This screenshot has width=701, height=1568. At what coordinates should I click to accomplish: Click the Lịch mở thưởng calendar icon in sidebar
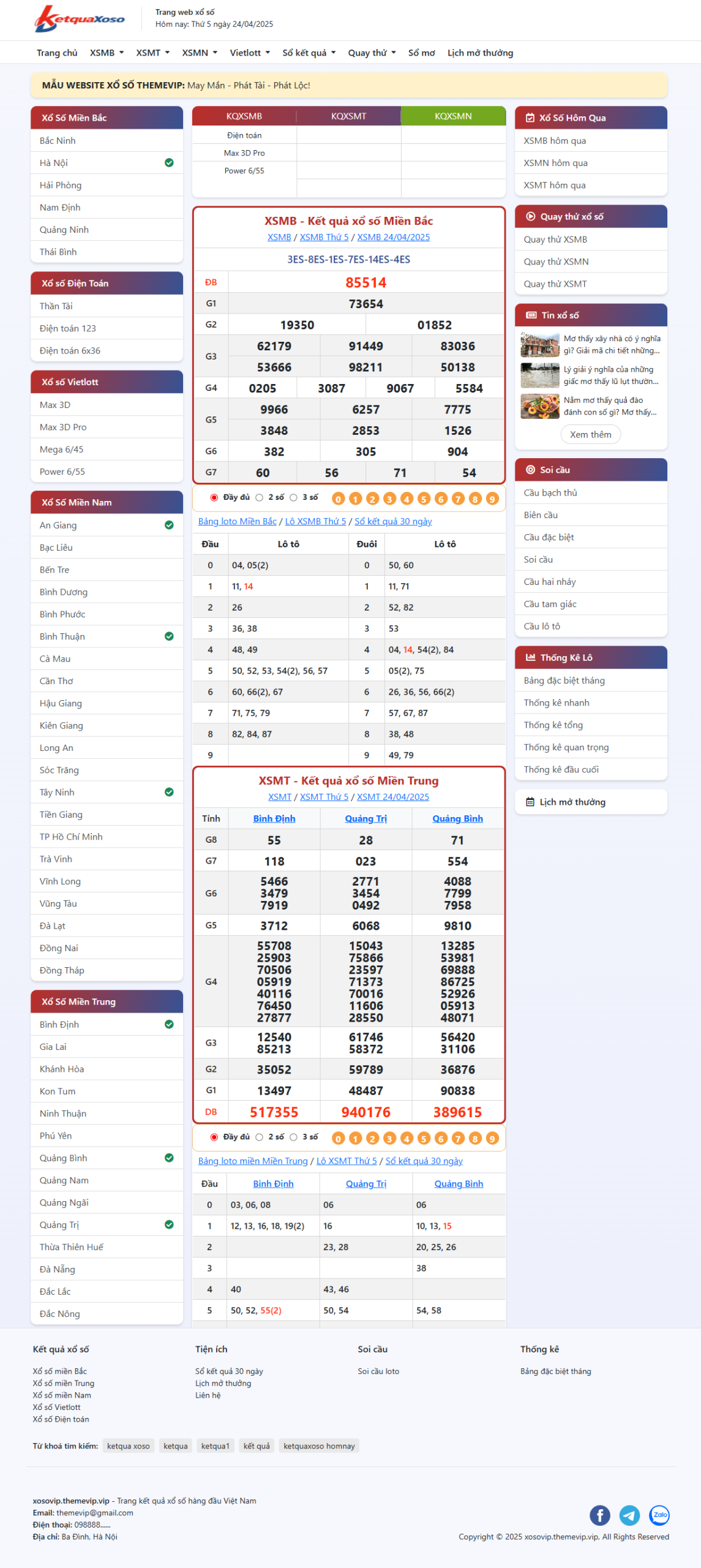click(530, 802)
